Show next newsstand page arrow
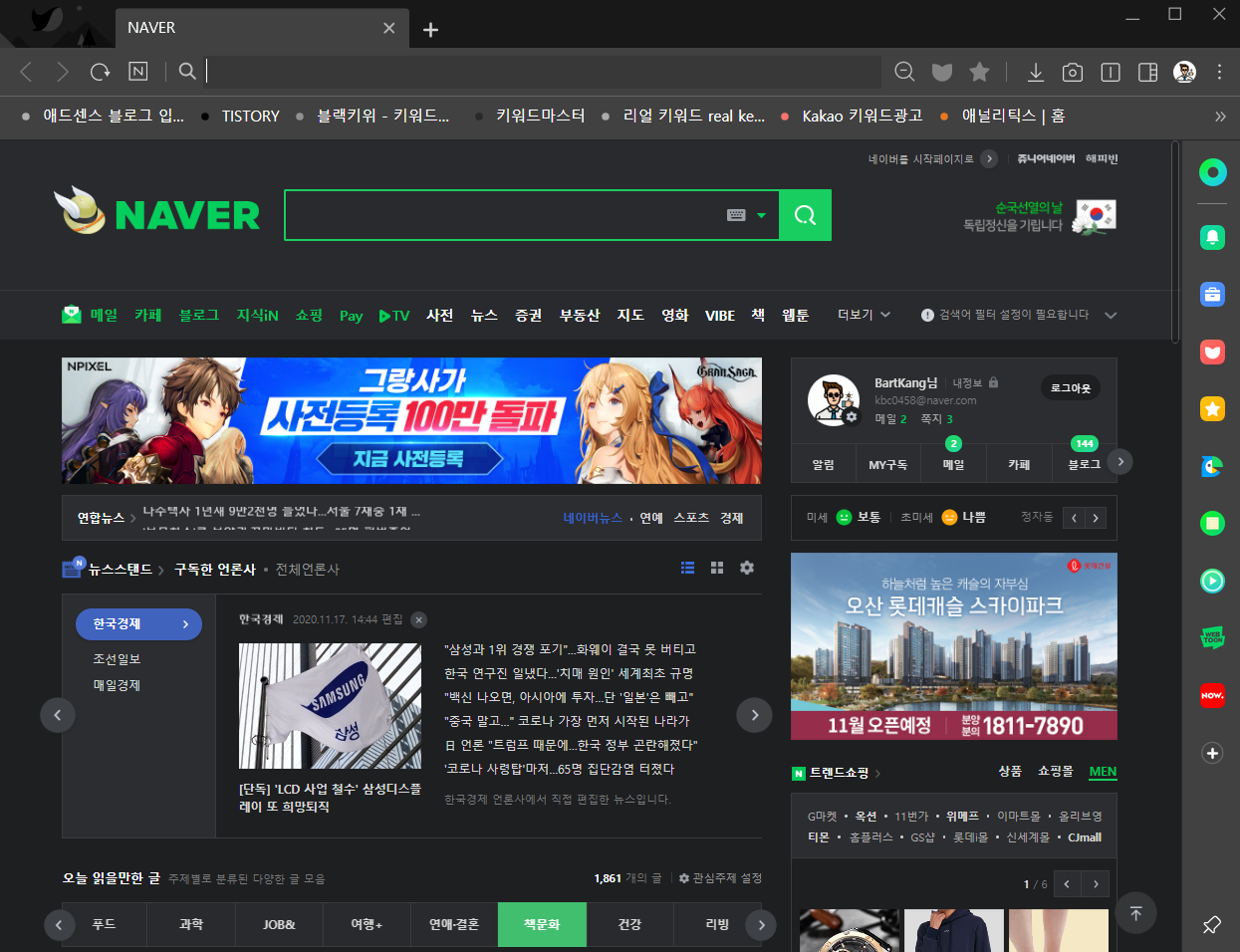 [x=754, y=715]
